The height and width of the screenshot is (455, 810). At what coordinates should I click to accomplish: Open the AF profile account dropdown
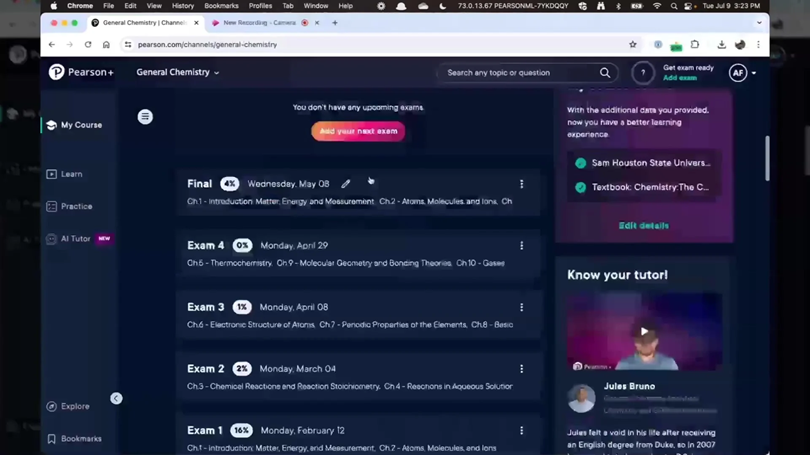click(x=741, y=73)
